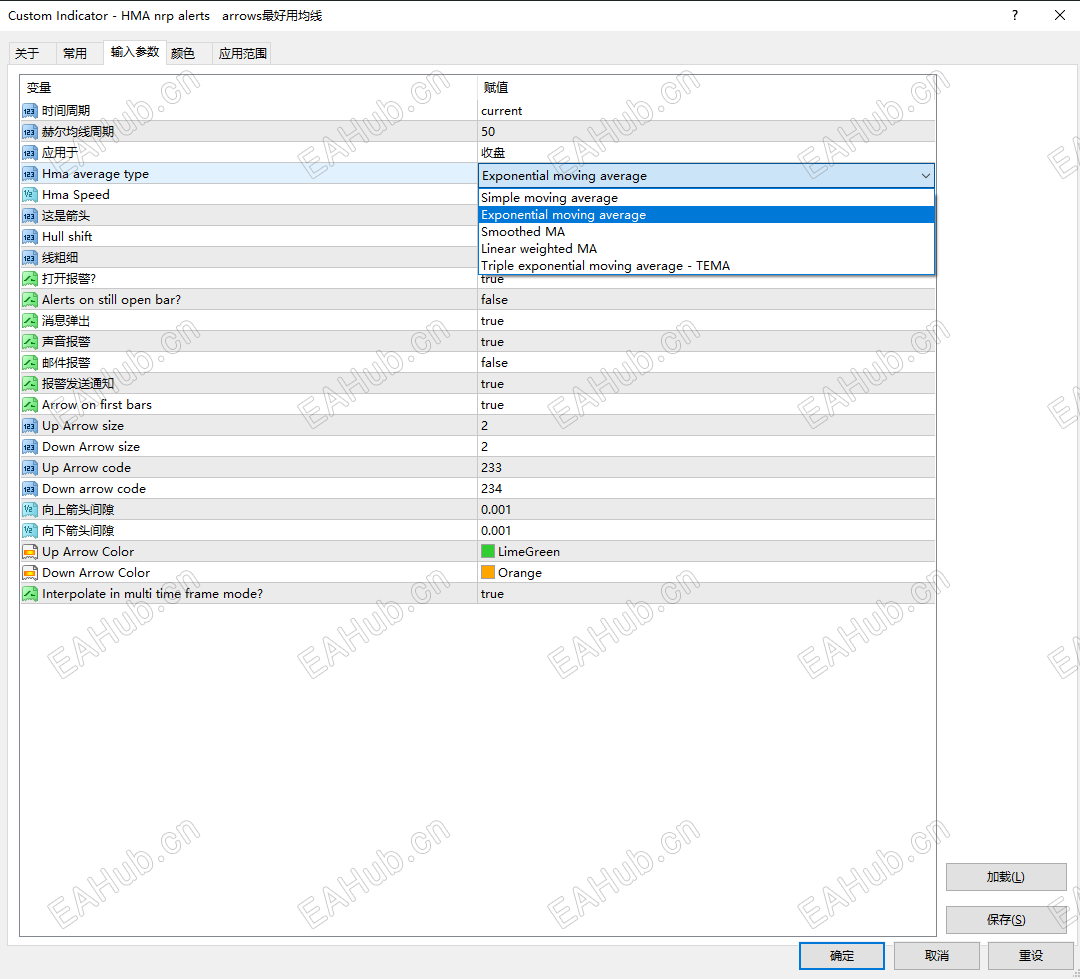Click the Orange color swatch
The width and height of the screenshot is (1080, 979).
pyautogui.click(x=488, y=573)
